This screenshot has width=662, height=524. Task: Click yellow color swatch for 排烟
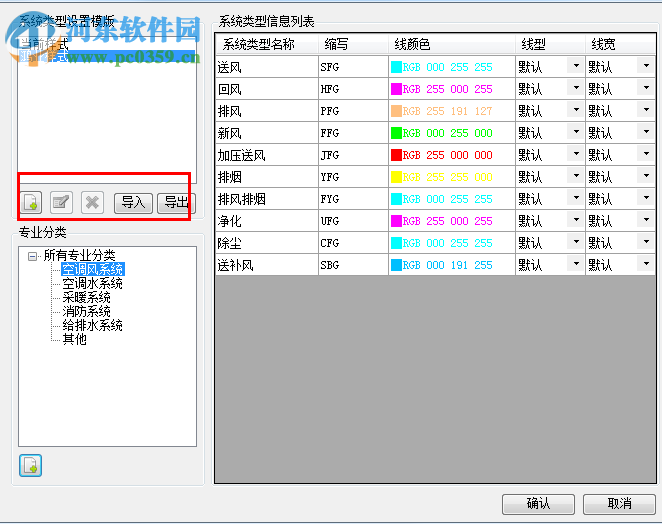pos(396,177)
